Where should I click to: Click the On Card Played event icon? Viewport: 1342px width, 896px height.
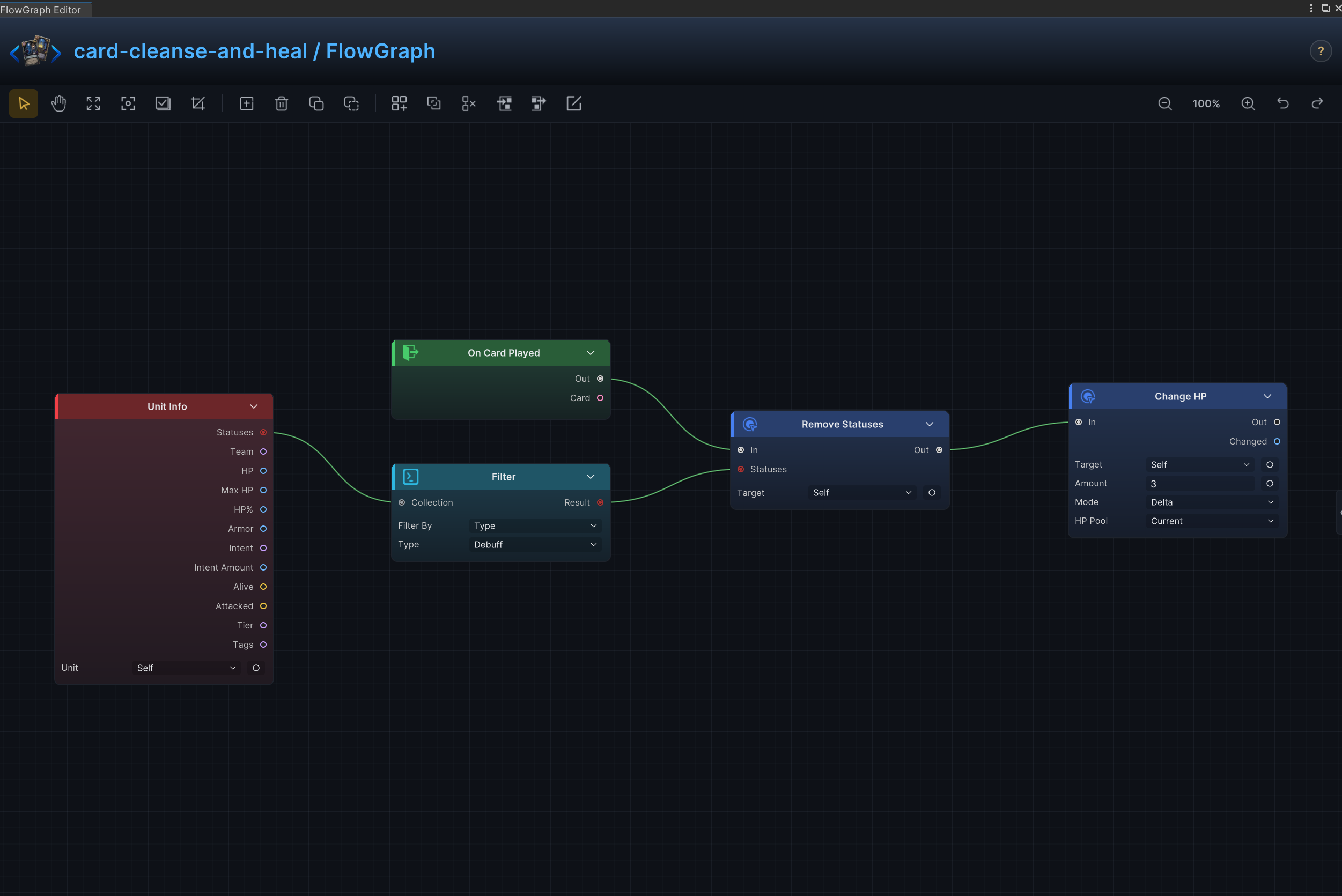point(410,353)
